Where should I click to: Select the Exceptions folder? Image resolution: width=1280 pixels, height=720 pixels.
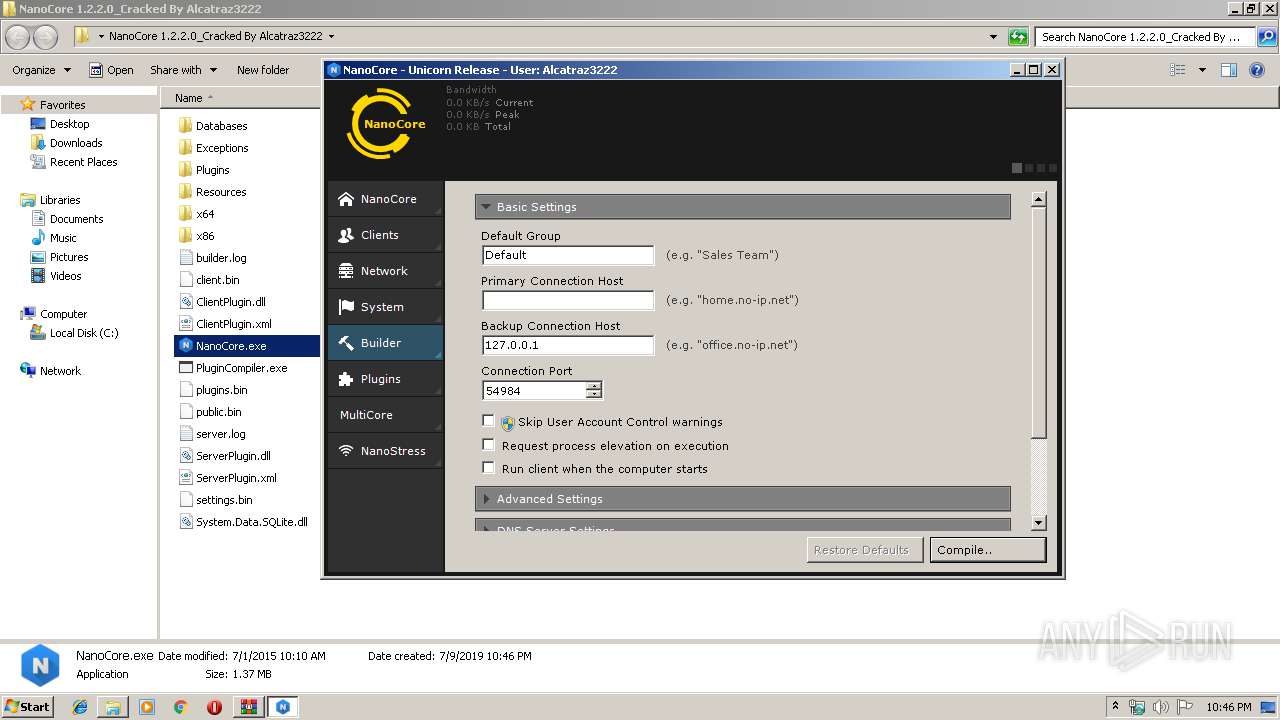222,148
